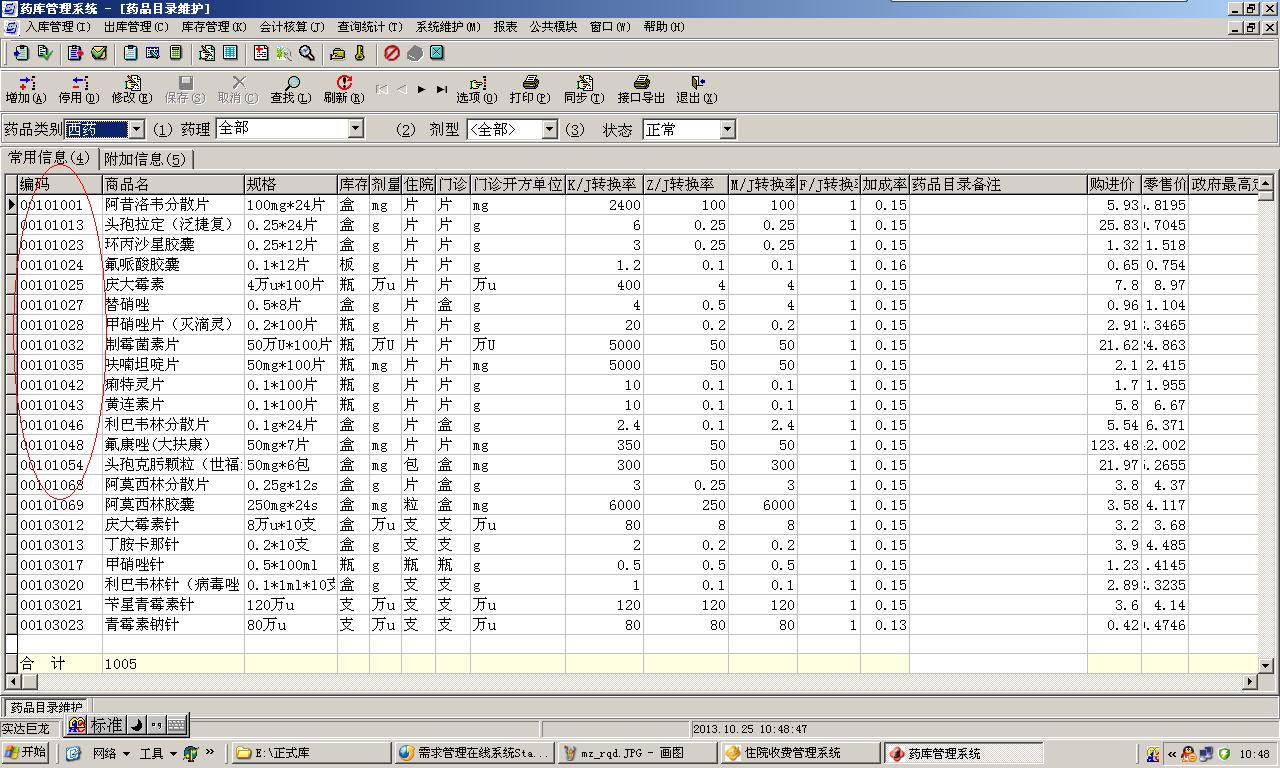This screenshot has height=768, width=1280.
Task: Open the 药理 pharmacology dropdown
Action: [x=355, y=129]
